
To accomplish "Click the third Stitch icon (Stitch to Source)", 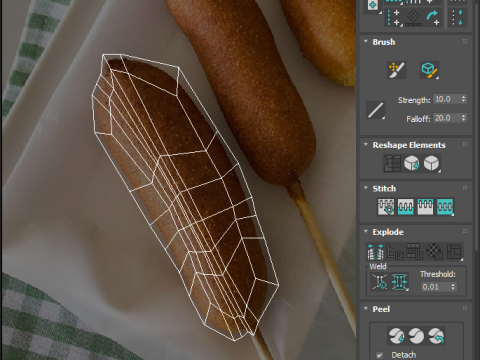I will (425, 207).
